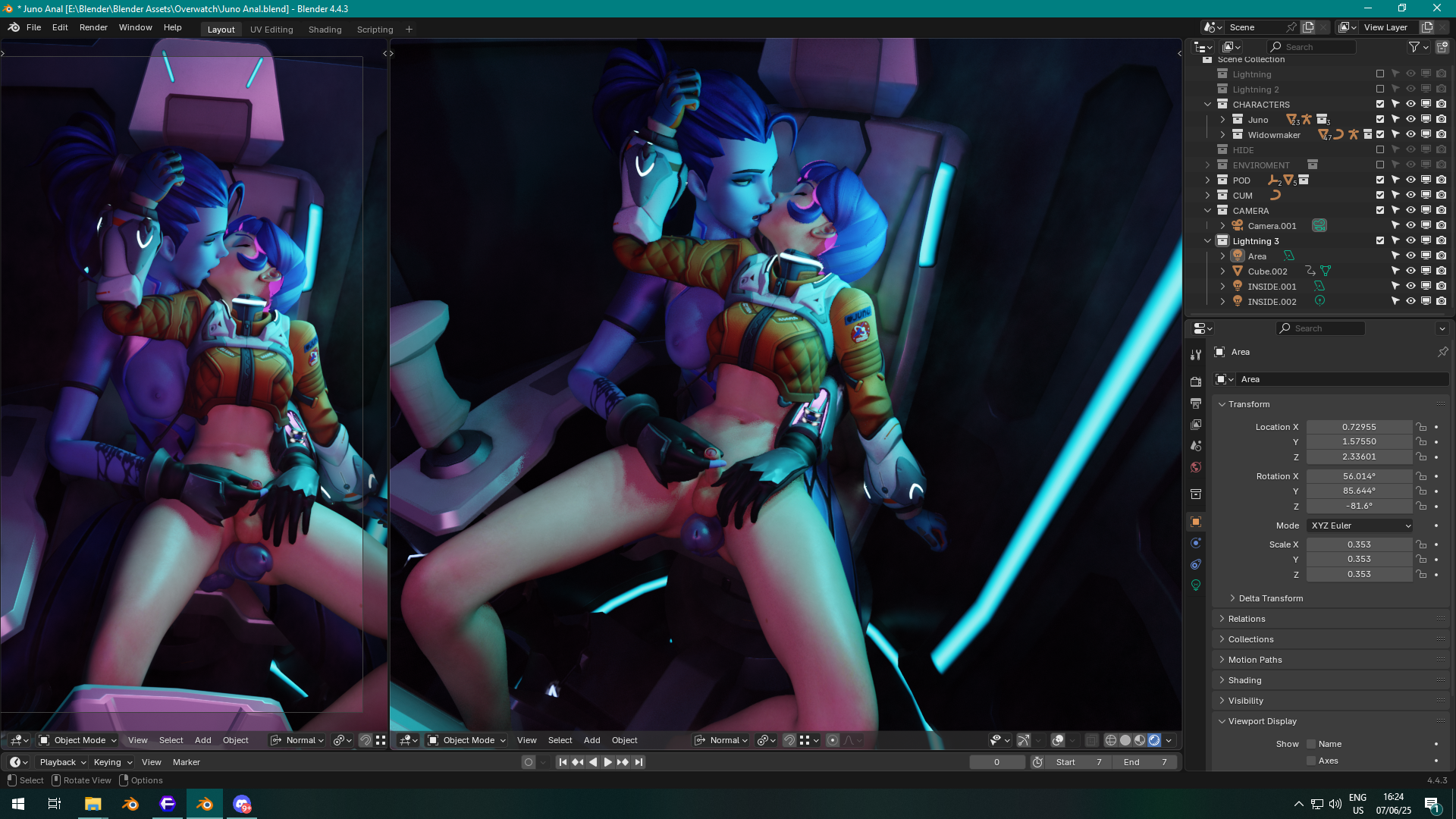Toggle the auto keying record button

coord(529,762)
